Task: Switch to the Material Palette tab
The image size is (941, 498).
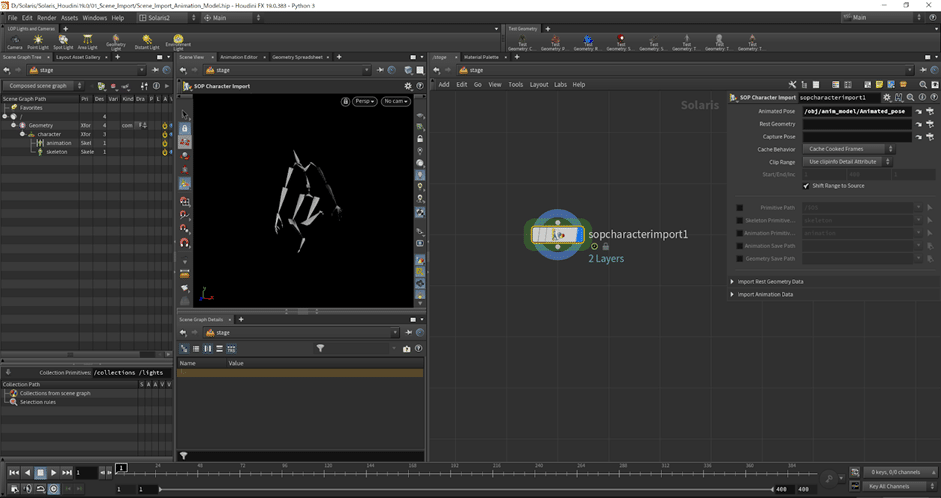Action: coord(481,57)
